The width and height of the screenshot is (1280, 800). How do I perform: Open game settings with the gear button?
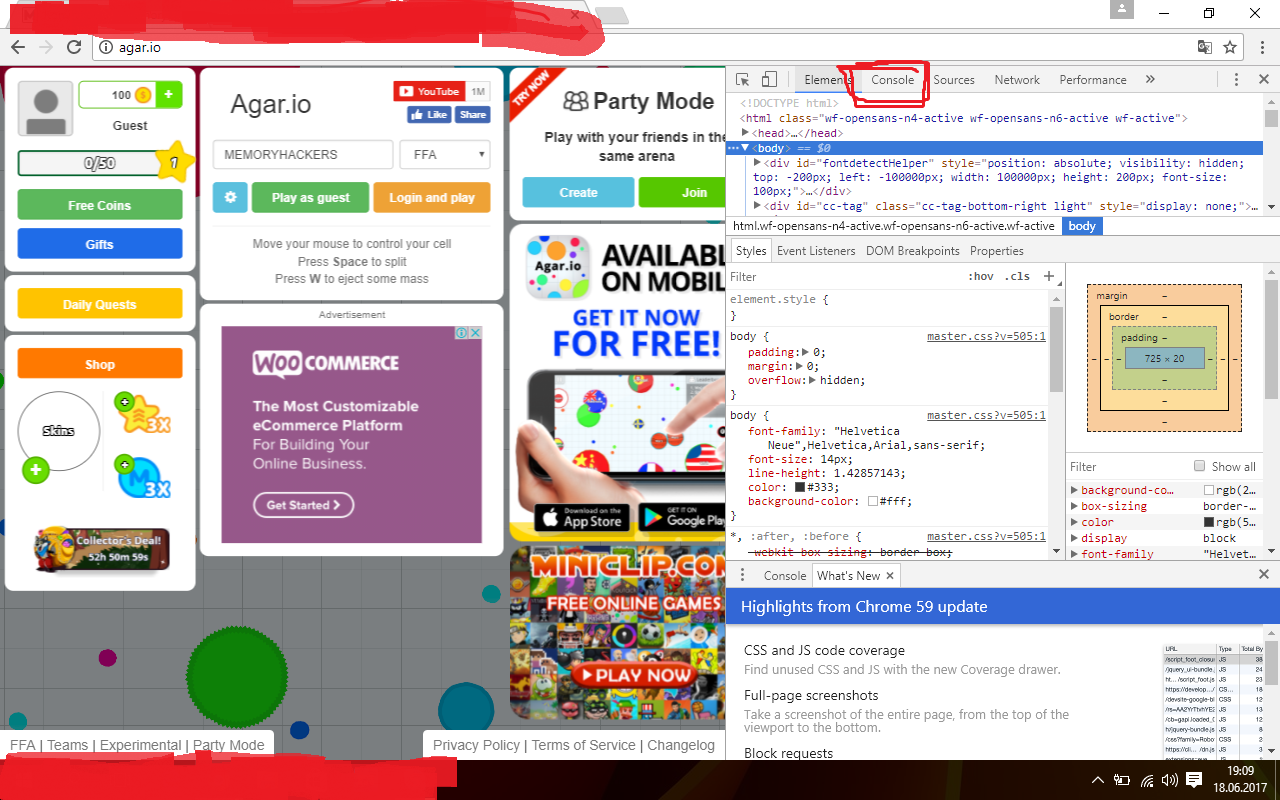[230, 197]
